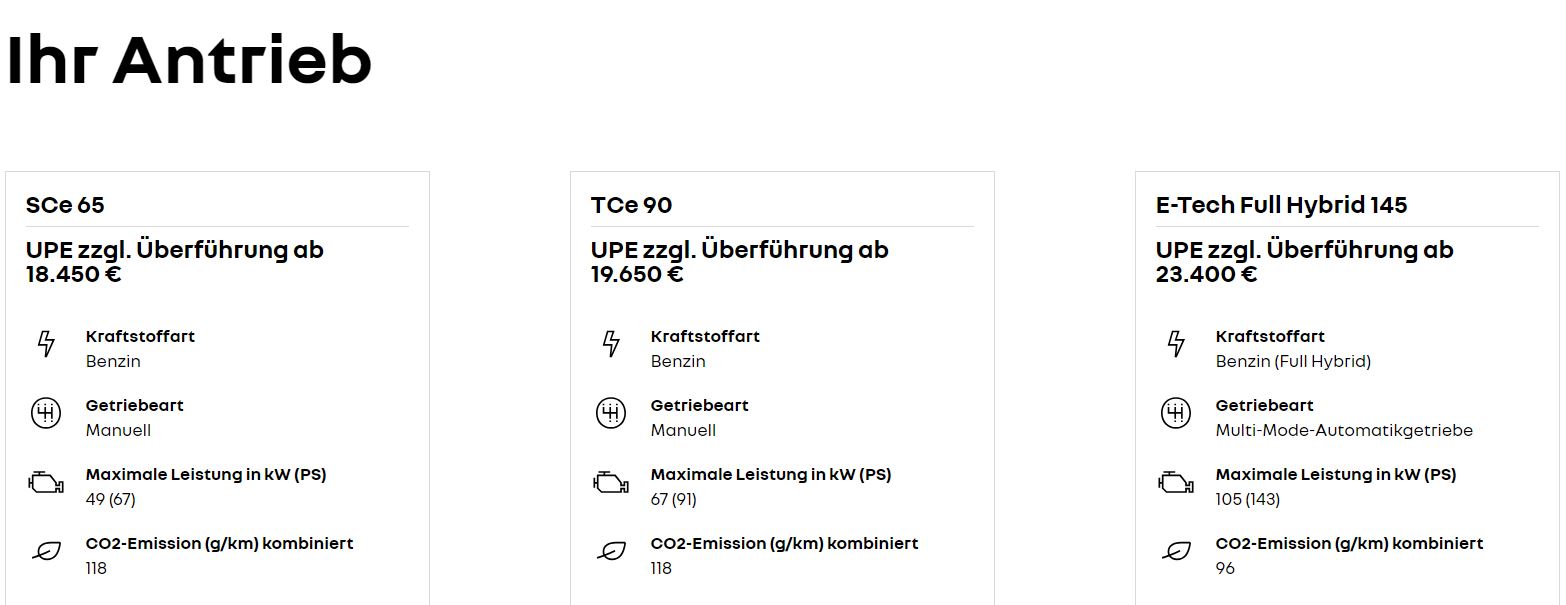Select the TCe 90 engine title

point(631,205)
